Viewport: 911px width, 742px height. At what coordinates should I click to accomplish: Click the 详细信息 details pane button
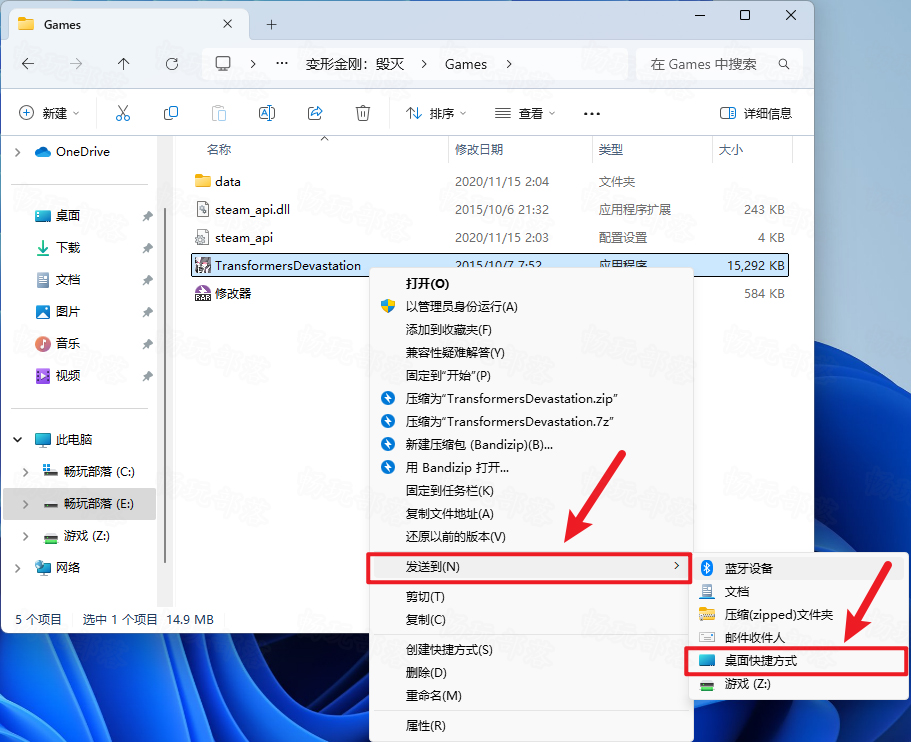(x=756, y=113)
